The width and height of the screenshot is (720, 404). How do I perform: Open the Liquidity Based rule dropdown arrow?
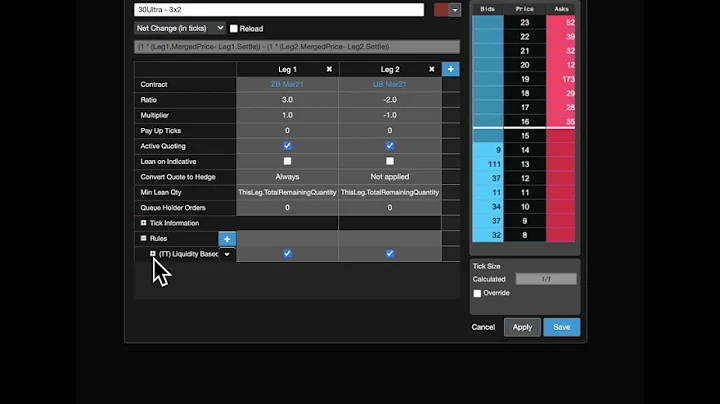pyautogui.click(x=227, y=254)
